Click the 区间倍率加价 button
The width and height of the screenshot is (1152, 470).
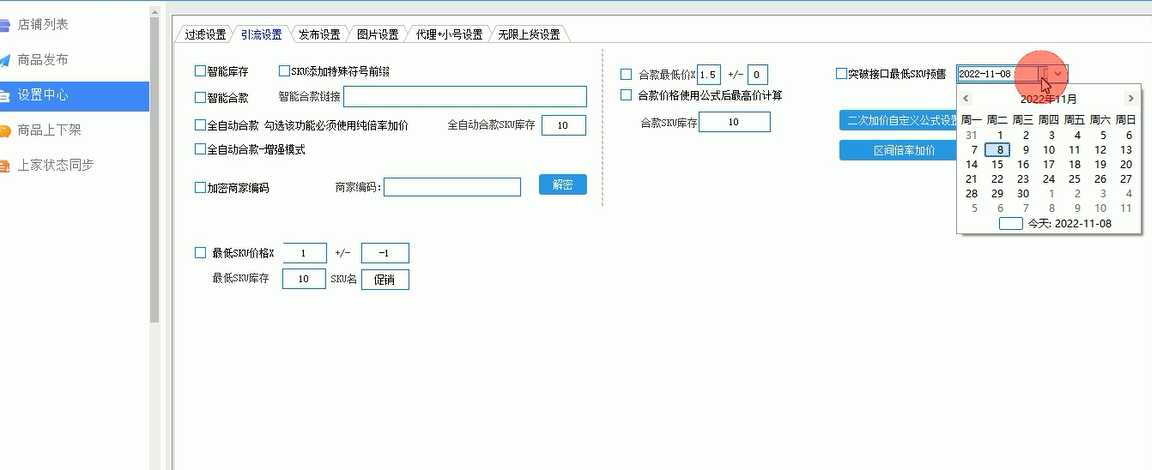click(x=903, y=151)
